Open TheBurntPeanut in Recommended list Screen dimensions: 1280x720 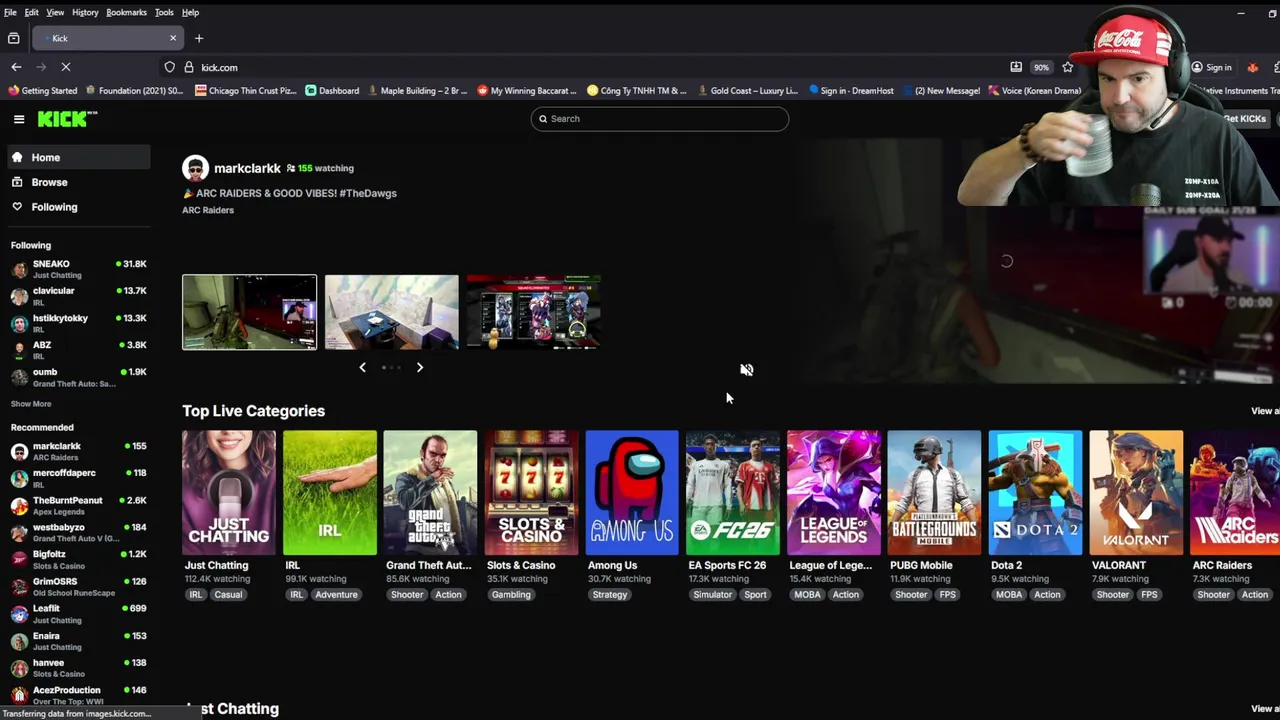click(78, 505)
